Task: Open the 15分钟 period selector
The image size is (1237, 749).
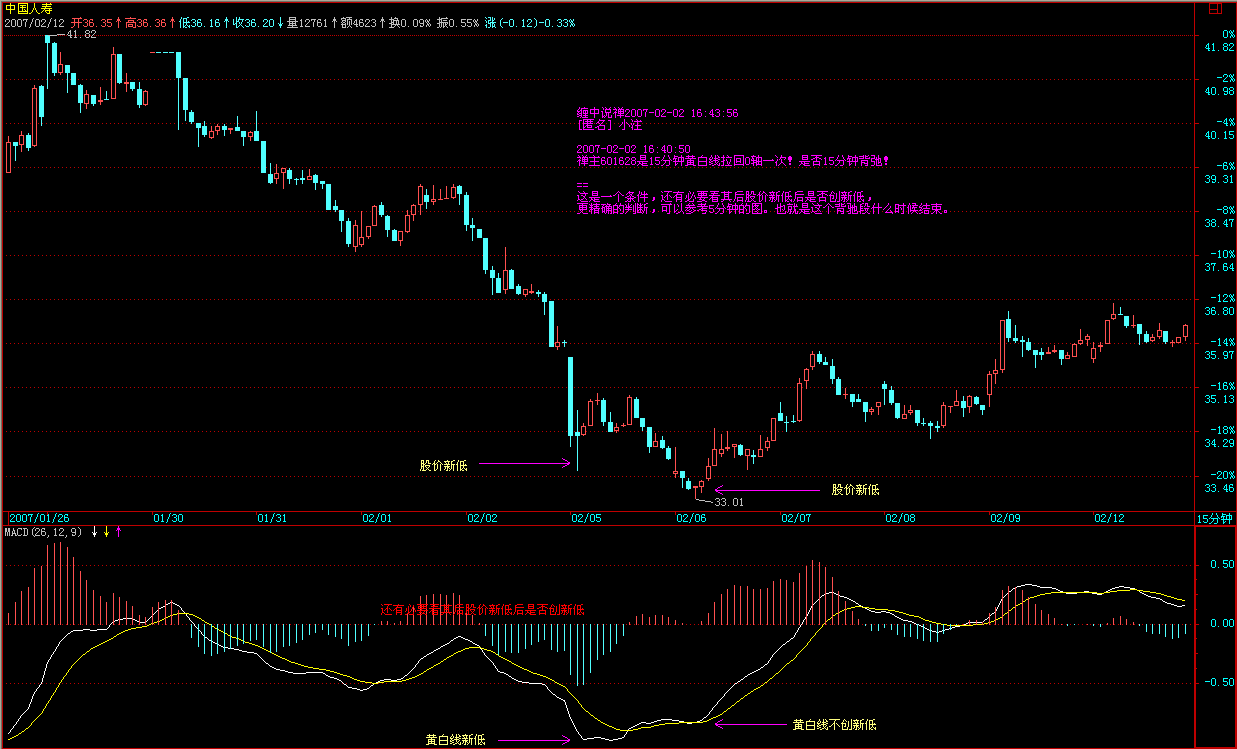Action: [x=1215, y=518]
